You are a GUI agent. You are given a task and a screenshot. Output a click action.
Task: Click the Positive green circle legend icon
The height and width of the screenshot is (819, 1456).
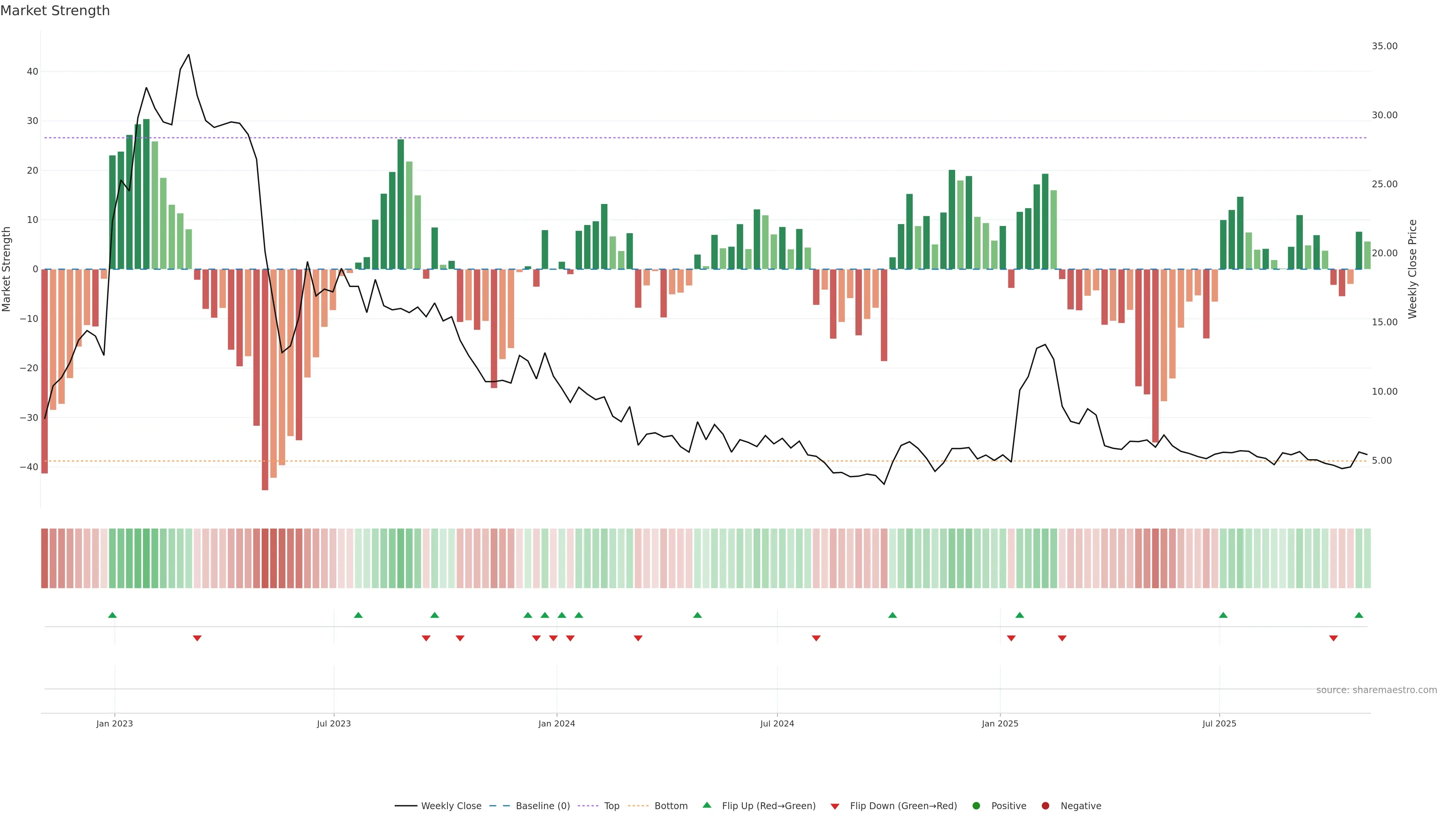976,805
